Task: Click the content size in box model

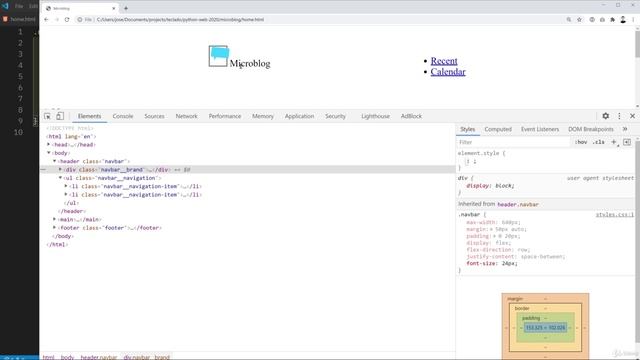Action: (545, 327)
